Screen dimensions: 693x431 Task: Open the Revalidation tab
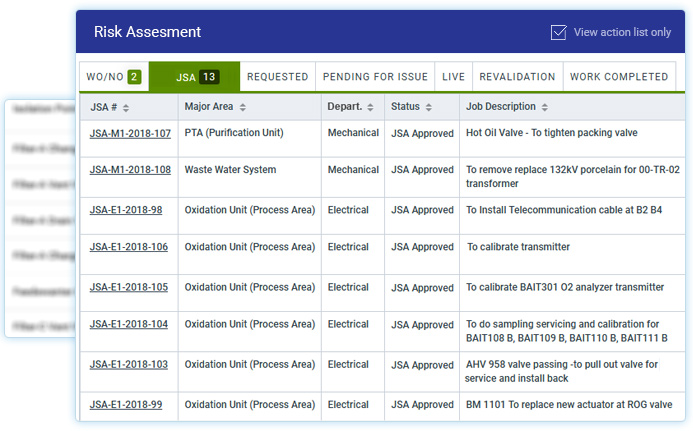pos(517,77)
